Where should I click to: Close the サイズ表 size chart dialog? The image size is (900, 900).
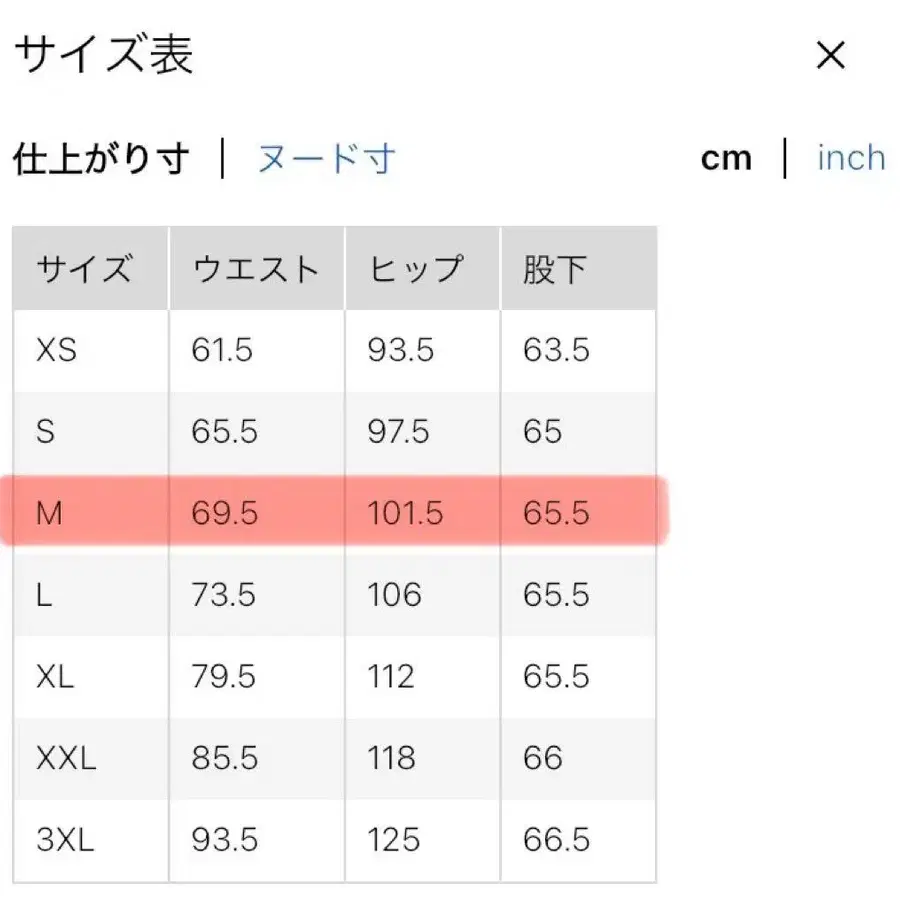point(831,55)
